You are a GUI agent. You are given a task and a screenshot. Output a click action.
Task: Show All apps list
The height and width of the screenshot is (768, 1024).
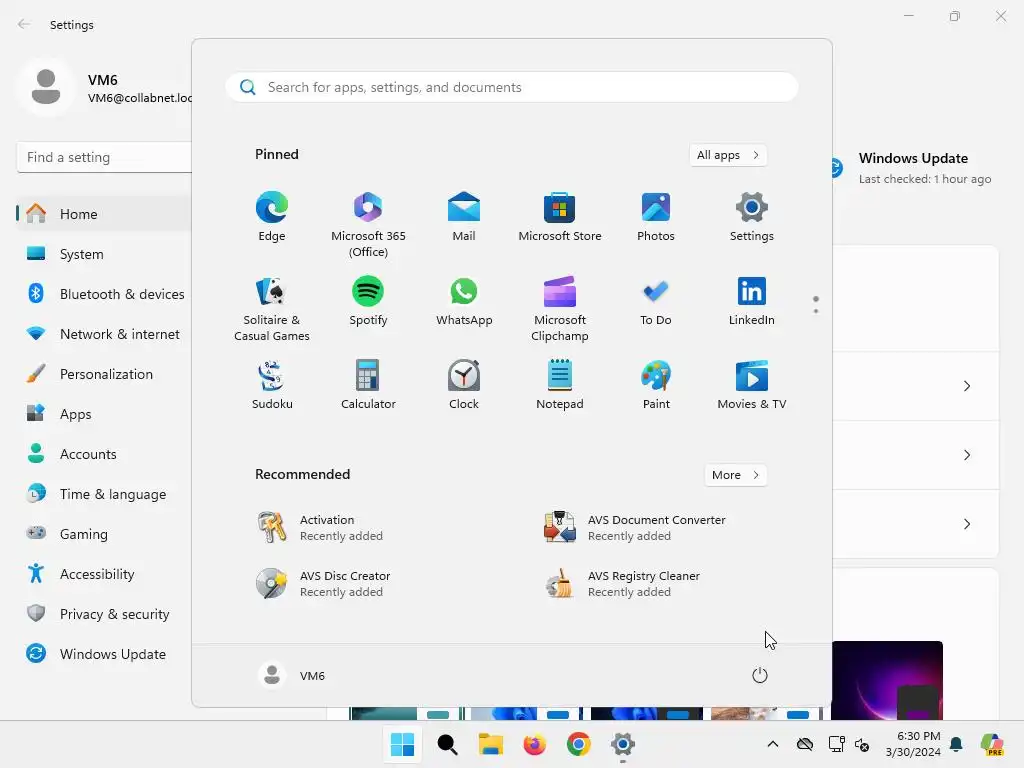pos(728,155)
